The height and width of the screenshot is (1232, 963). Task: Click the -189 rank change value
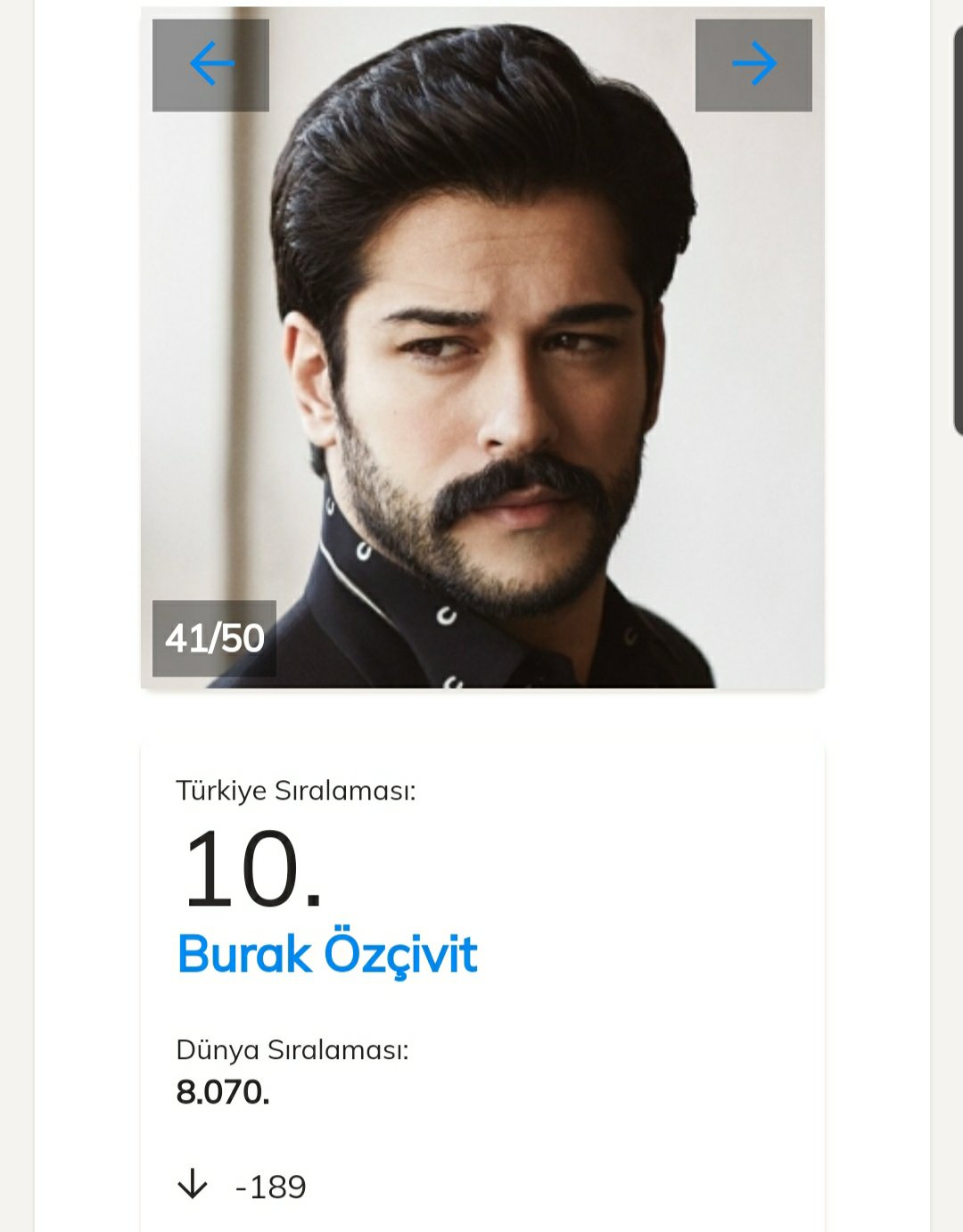tap(271, 1187)
